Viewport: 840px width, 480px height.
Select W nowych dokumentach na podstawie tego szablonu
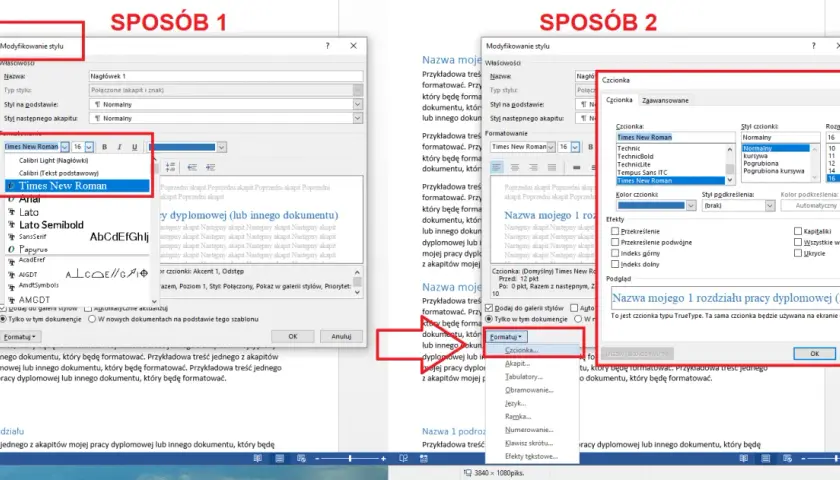pyautogui.click(x=92, y=319)
